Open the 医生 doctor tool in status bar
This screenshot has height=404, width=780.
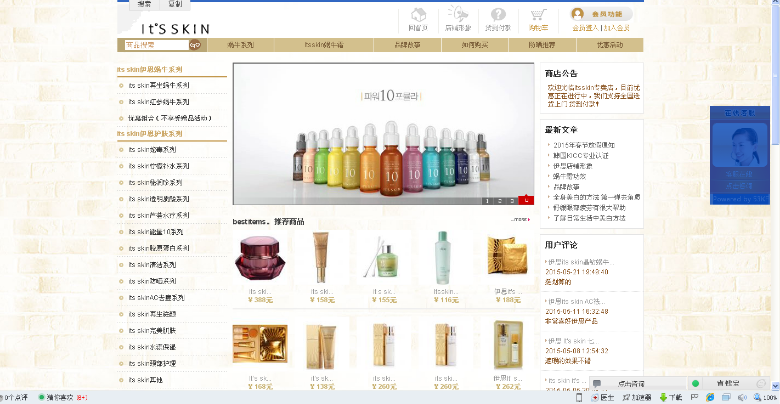pos(602,397)
